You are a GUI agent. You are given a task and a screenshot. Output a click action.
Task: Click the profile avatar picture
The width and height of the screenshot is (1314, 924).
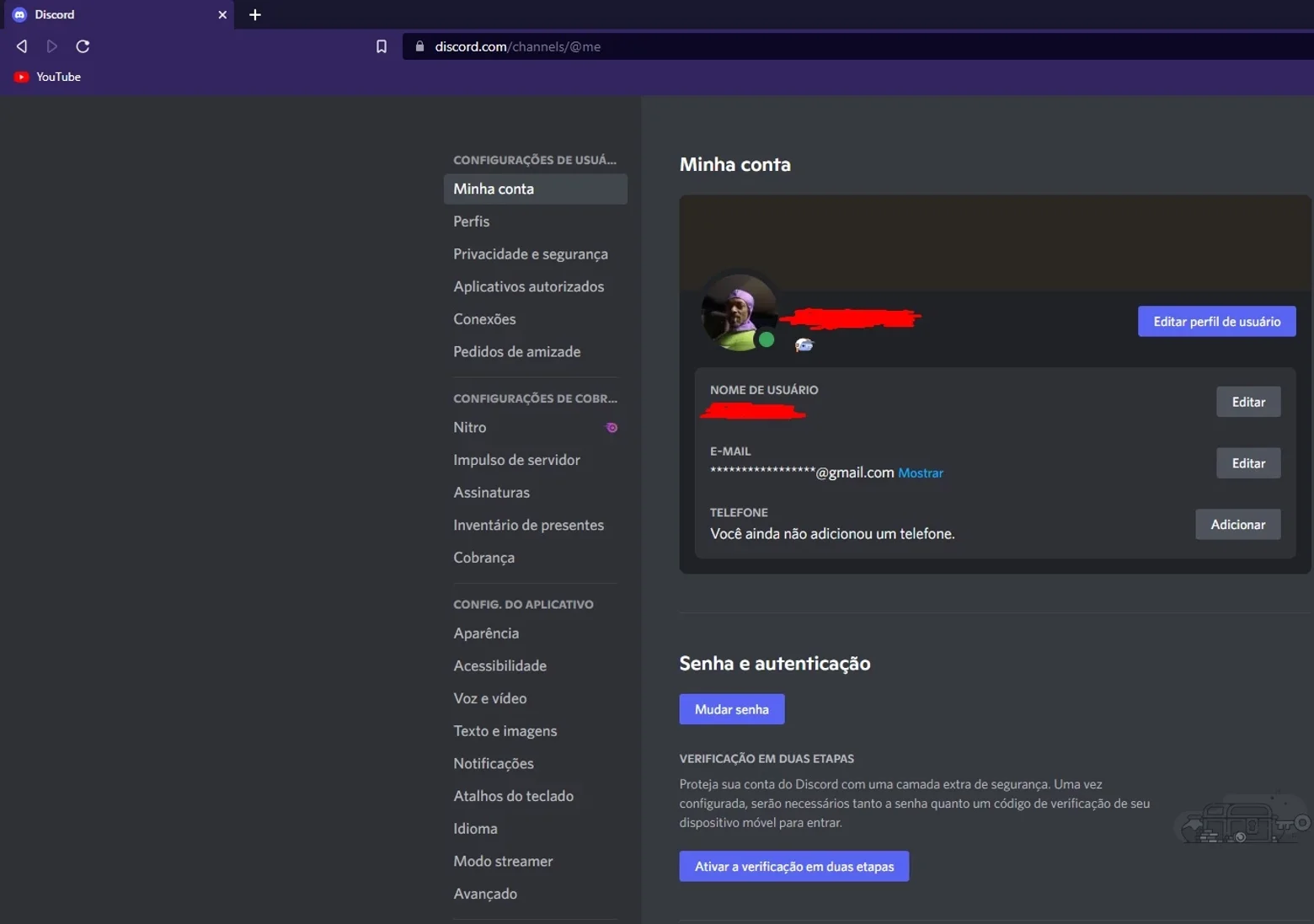click(x=740, y=312)
